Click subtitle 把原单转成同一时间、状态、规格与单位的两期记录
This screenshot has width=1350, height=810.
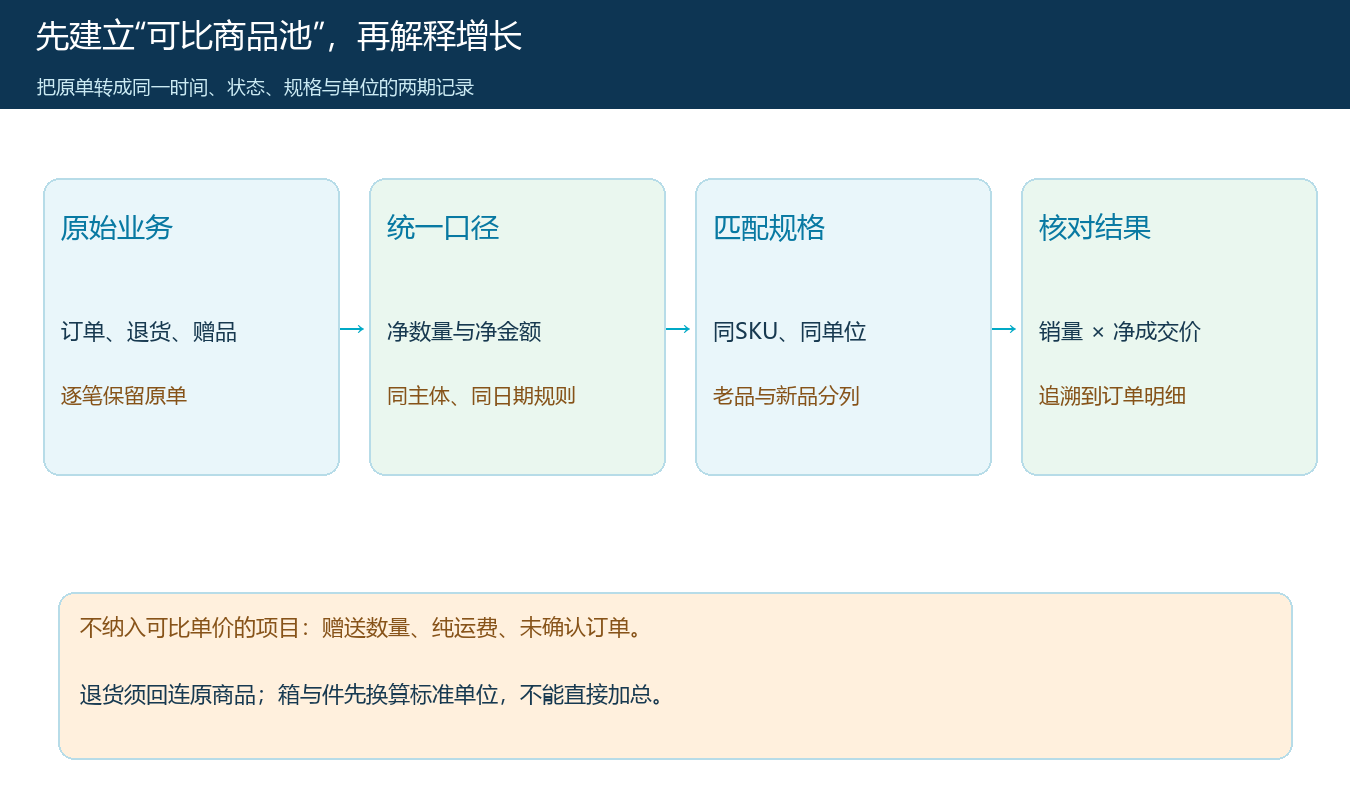[255, 87]
